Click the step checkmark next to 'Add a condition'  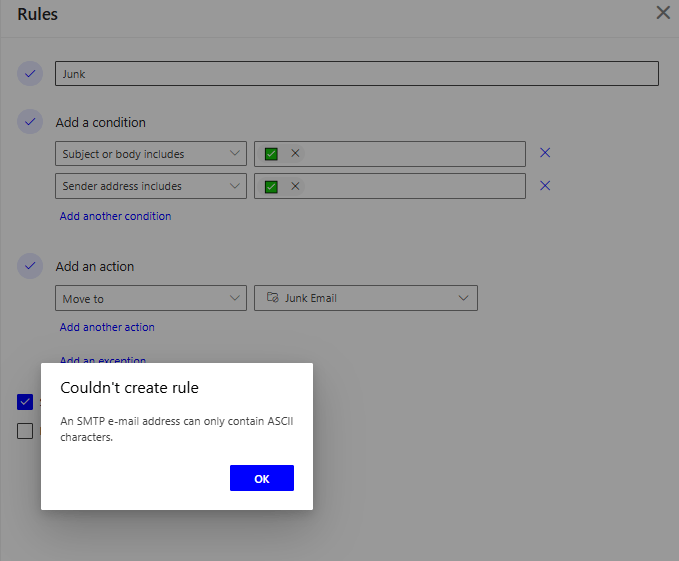(30, 122)
